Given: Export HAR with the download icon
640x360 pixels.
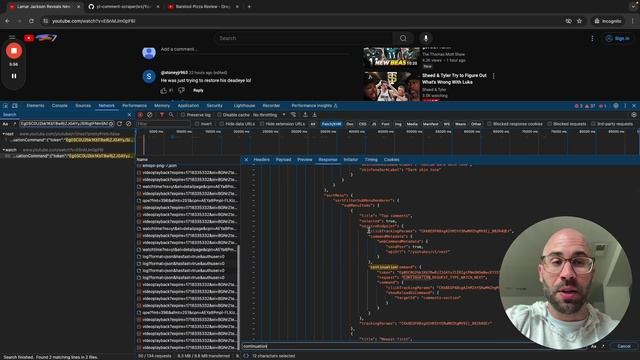Looking at the screenshot, I should [x=314, y=115].
